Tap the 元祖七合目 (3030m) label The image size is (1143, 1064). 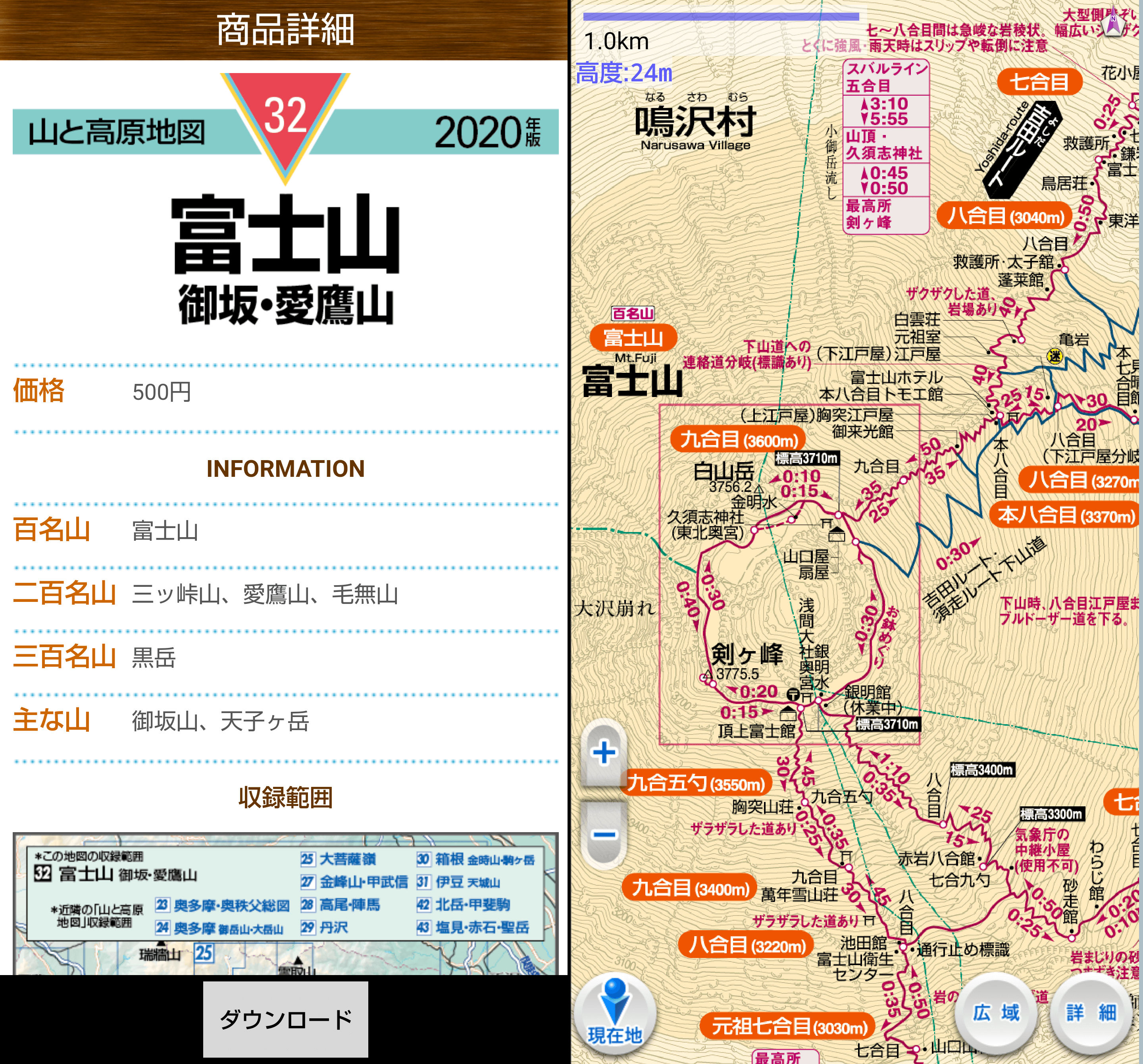(x=788, y=1026)
